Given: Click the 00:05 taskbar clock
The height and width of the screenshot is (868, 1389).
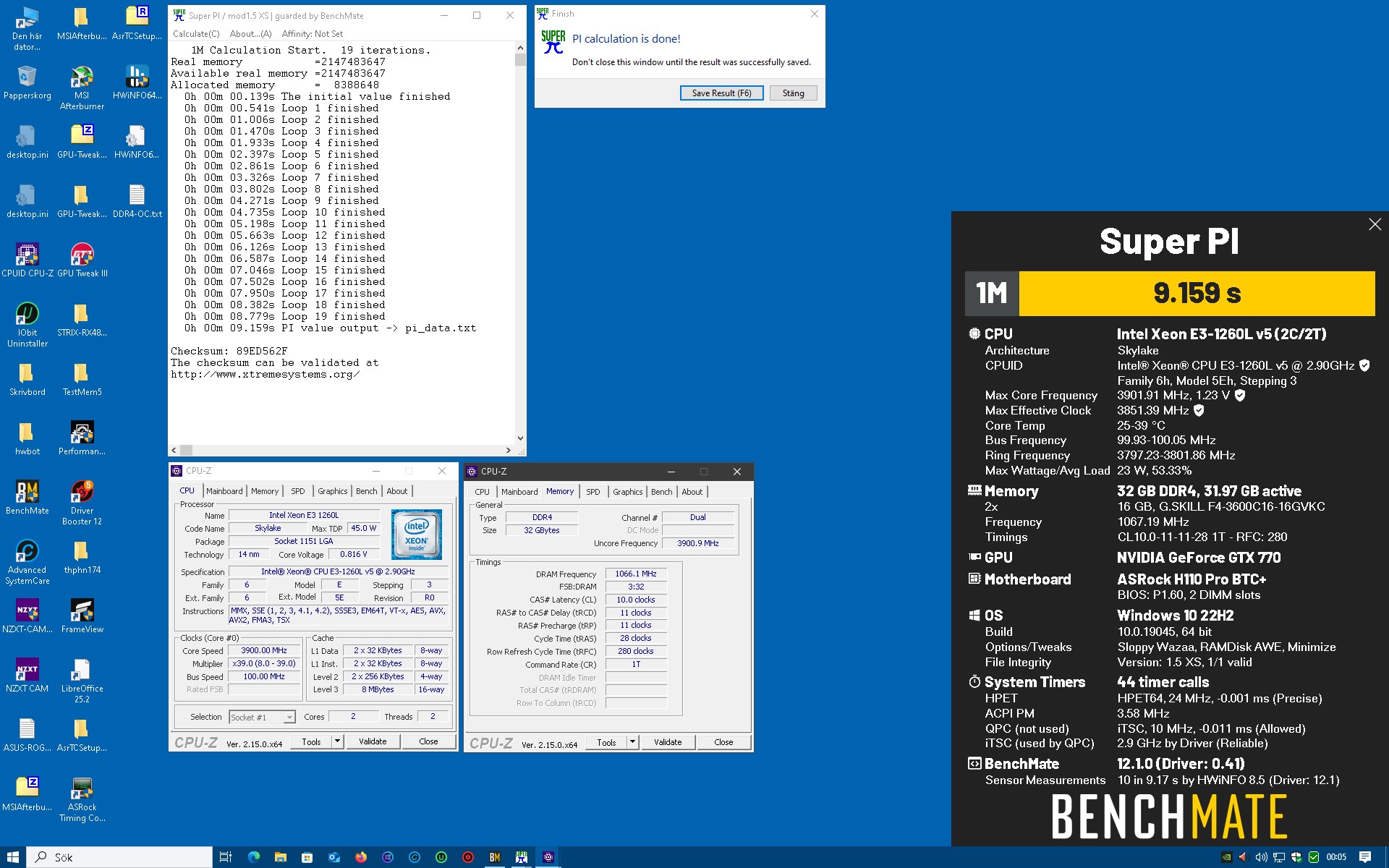Looking at the screenshot, I should pos(1336,857).
